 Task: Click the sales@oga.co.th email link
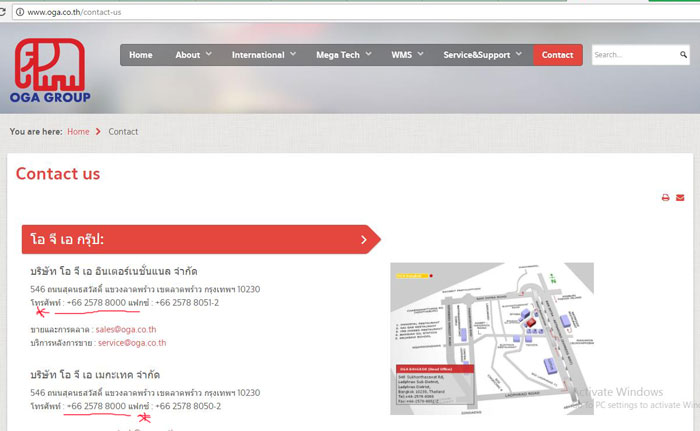(x=125, y=328)
